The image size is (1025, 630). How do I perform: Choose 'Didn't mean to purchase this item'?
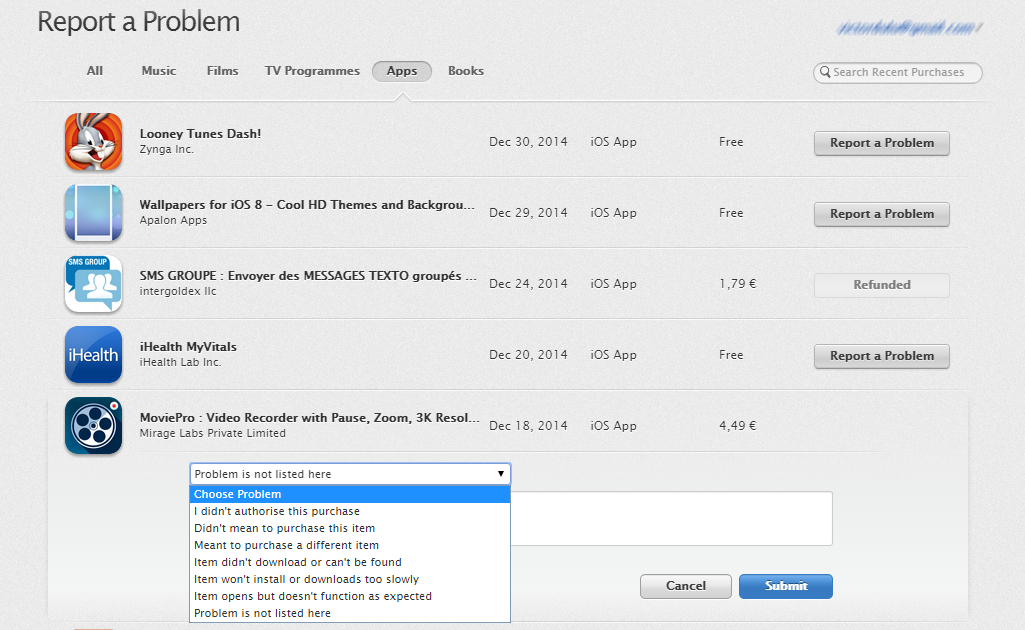click(350, 528)
